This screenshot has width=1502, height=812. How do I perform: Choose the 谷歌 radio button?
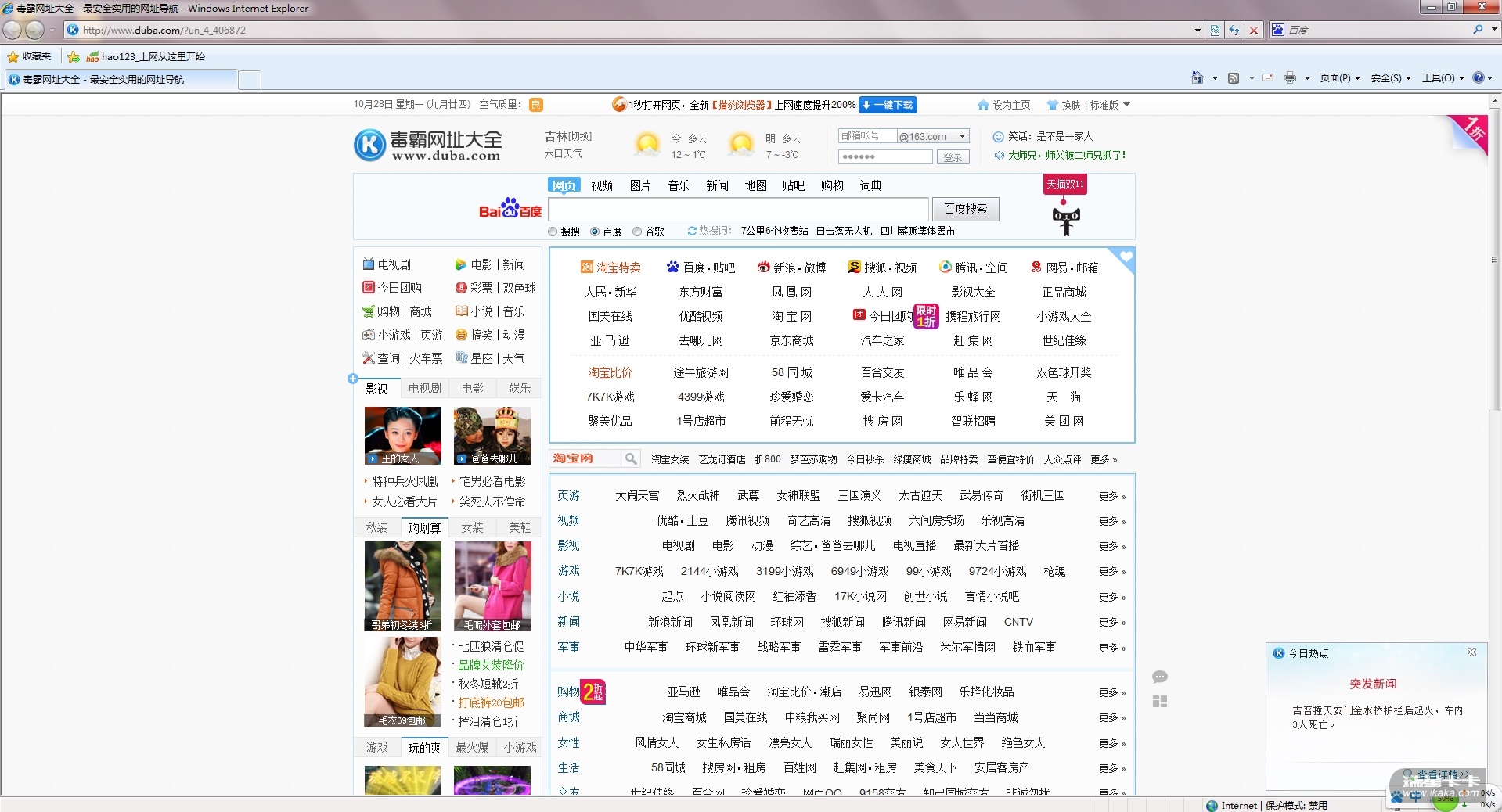[637, 232]
